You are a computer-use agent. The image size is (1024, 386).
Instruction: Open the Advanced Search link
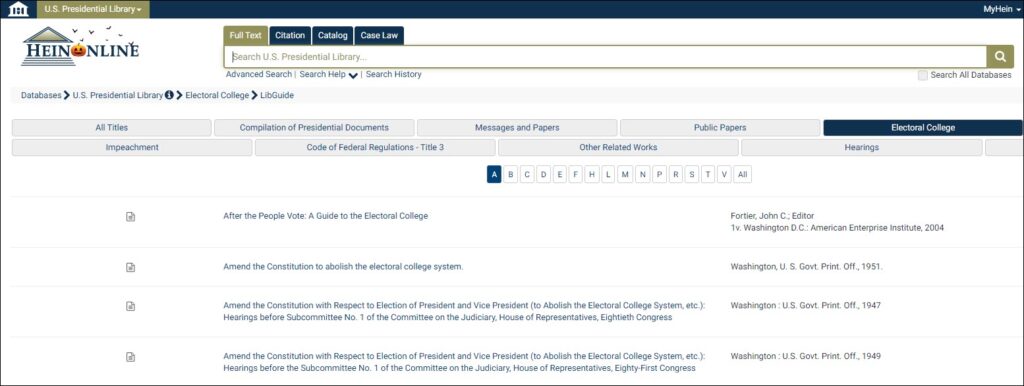click(259, 74)
